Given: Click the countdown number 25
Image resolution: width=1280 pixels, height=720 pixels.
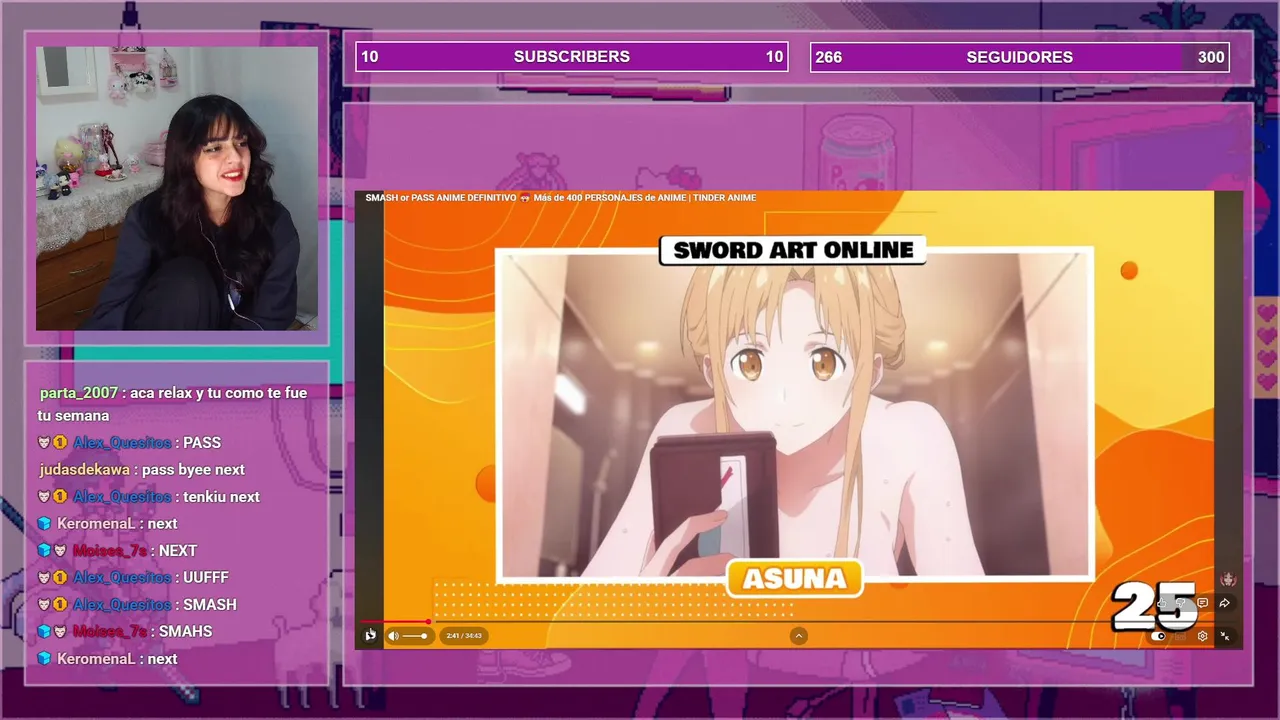Looking at the screenshot, I should tap(1154, 606).
